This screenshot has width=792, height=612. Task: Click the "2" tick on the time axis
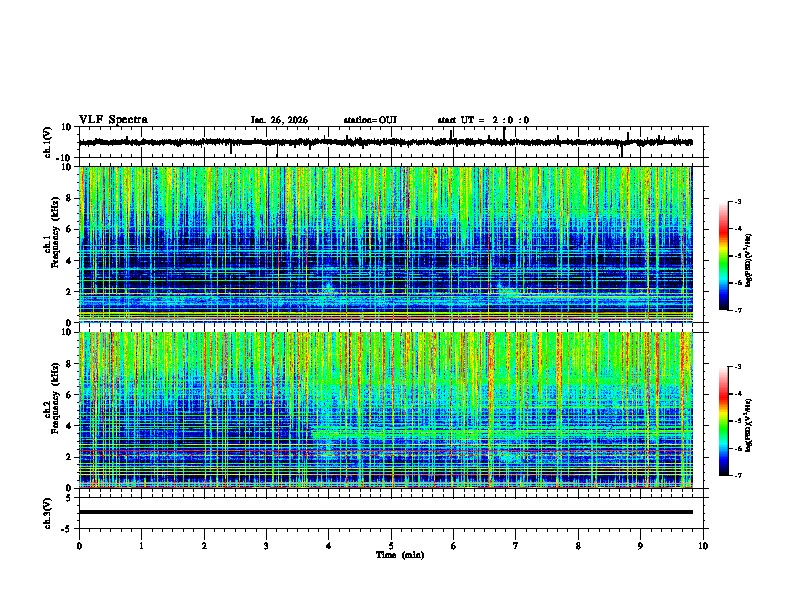coord(204,546)
